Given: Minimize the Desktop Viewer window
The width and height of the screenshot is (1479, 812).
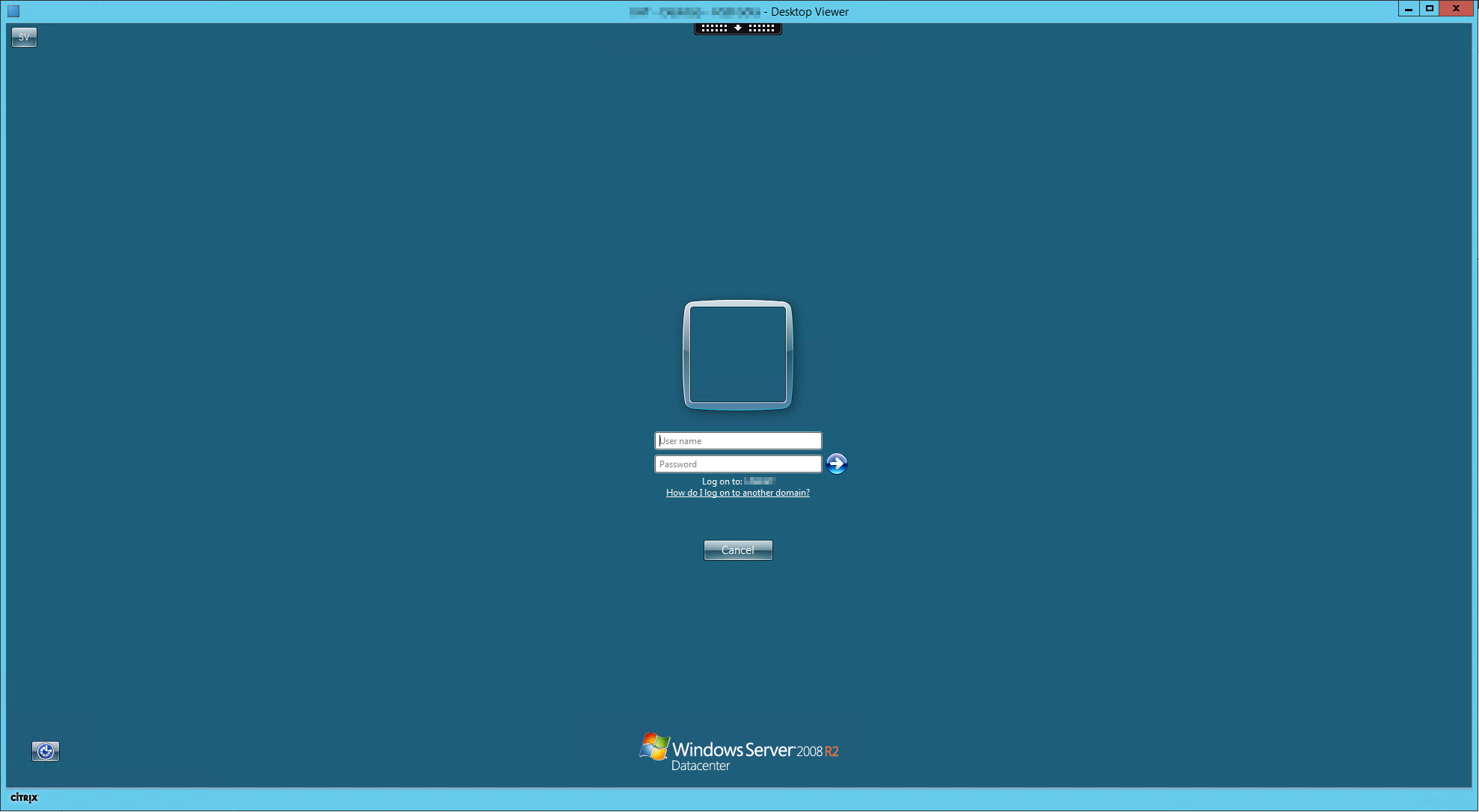Looking at the screenshot, I should (1409, 8).
